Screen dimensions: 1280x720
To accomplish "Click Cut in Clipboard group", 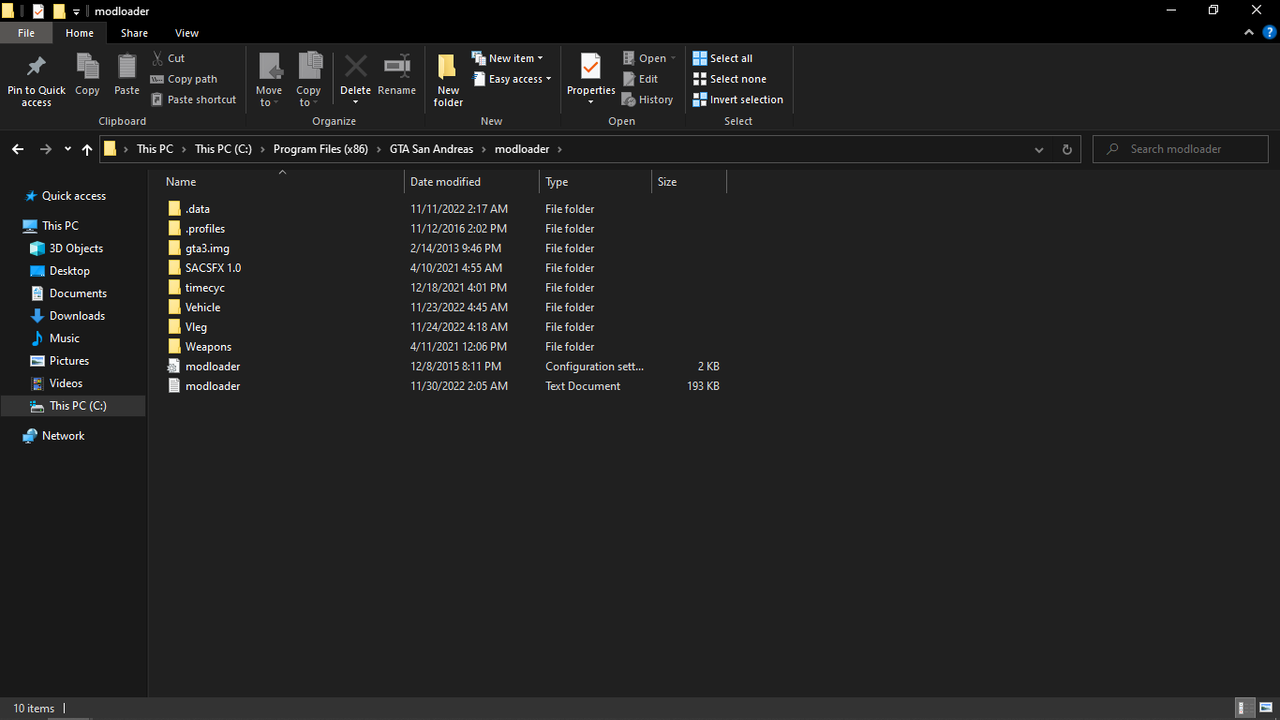I will point(168,58).
